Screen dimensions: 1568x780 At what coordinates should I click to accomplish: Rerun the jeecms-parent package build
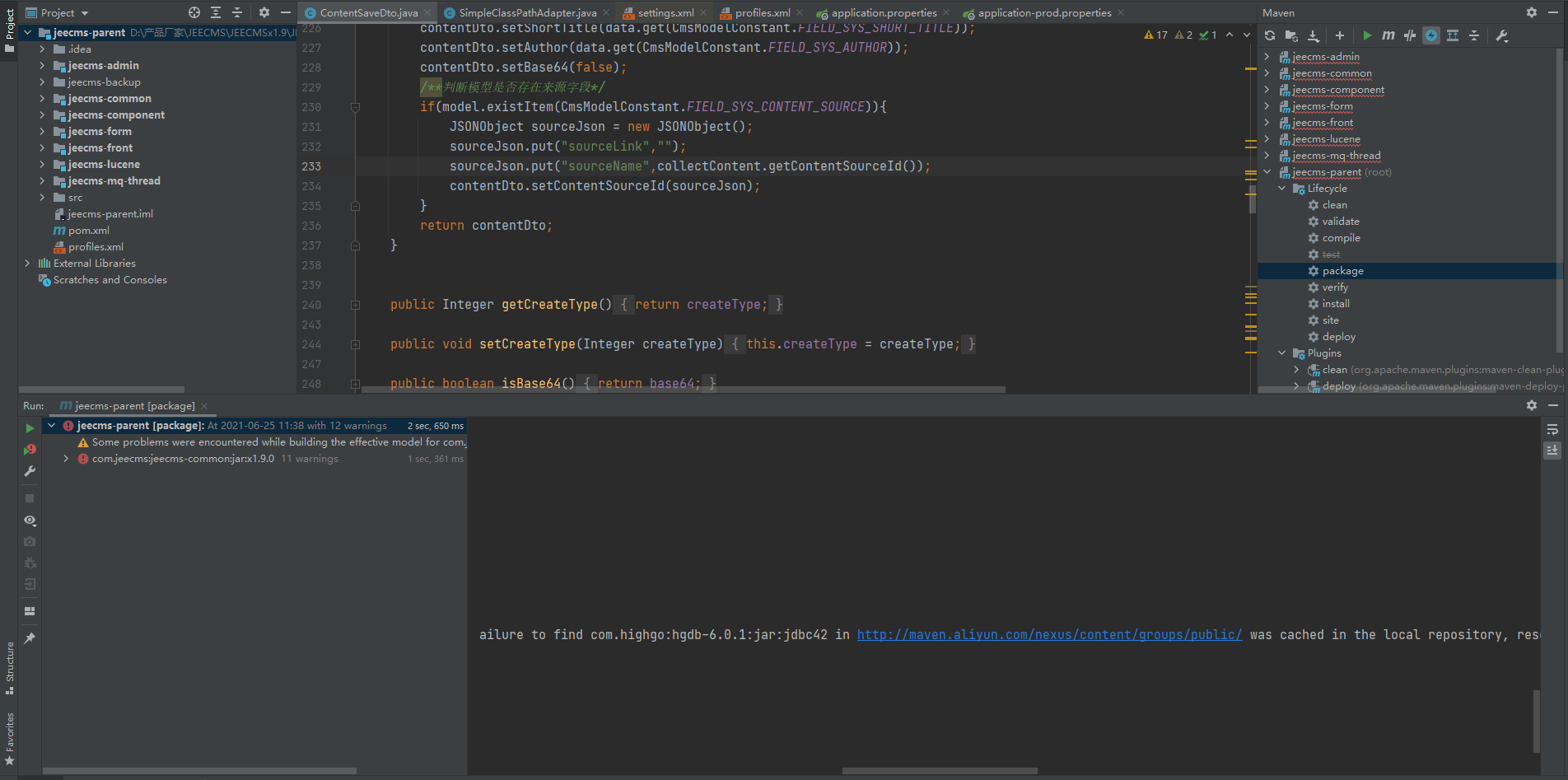tap(30, 428)
